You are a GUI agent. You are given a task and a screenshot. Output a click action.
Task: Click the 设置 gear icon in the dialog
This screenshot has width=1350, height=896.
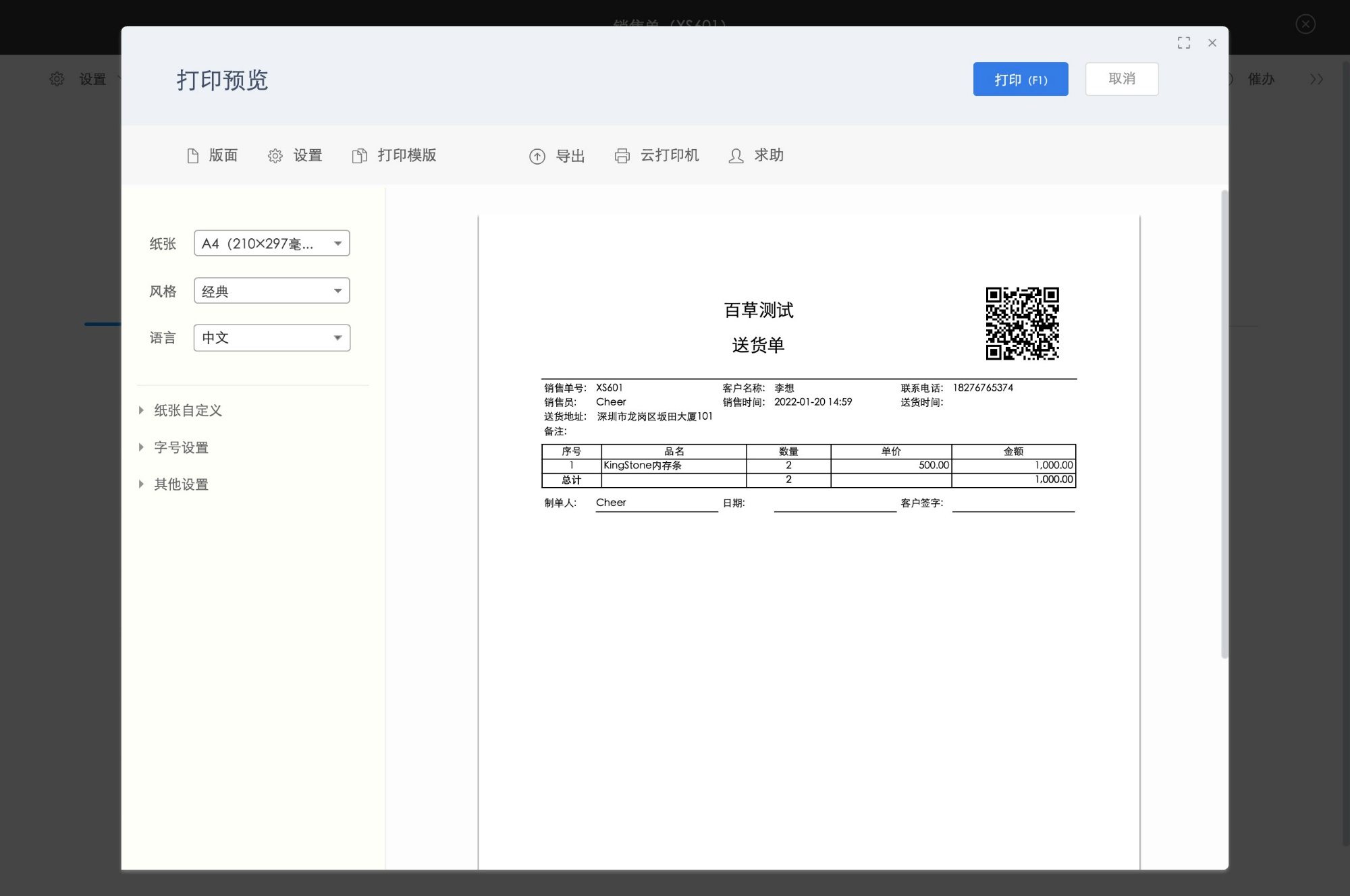tap(275, 156)
